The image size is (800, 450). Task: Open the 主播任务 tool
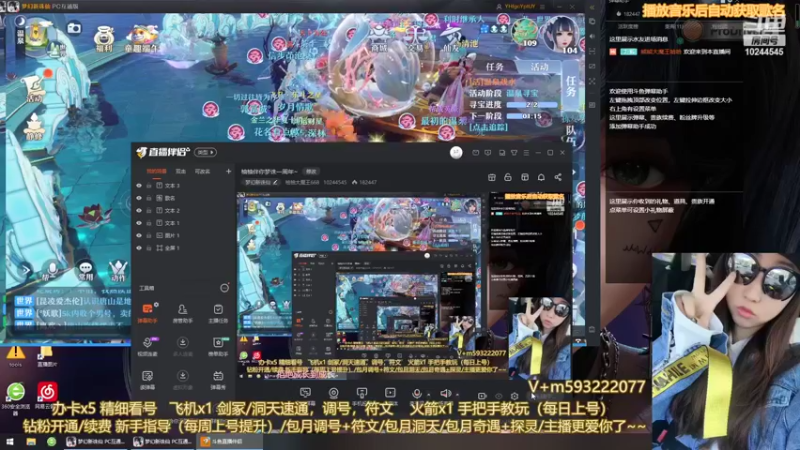(218, 313)
